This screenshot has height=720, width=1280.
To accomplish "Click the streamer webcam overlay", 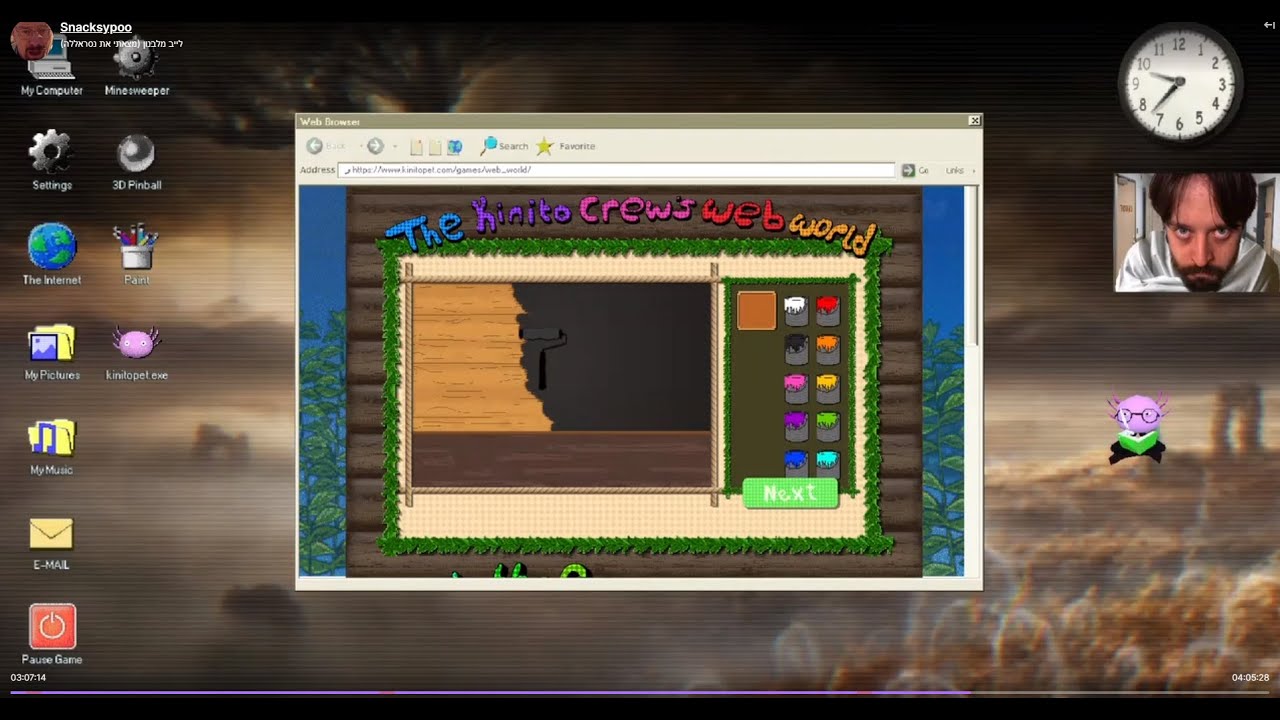I will click(1196, 233).
